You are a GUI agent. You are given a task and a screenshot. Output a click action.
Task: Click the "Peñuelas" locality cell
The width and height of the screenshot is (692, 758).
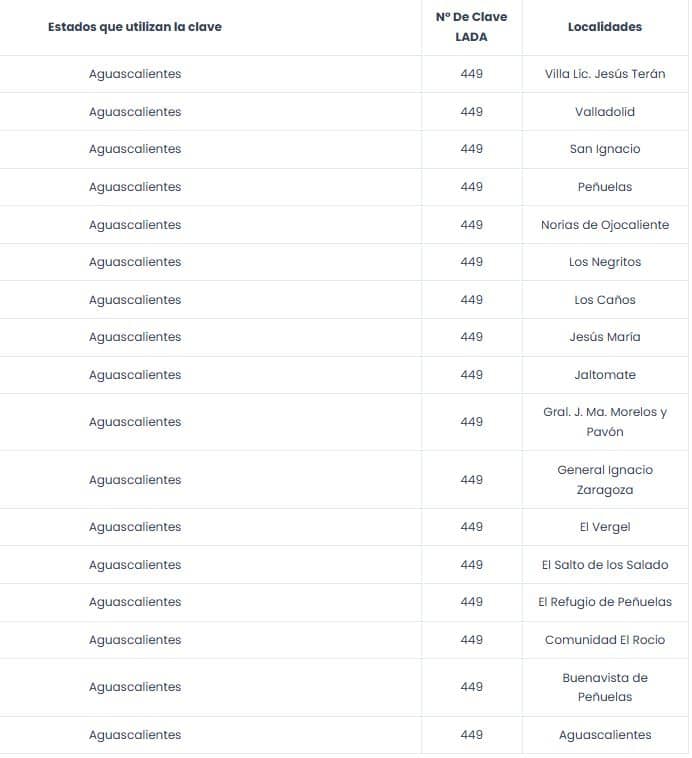(604, 187)
